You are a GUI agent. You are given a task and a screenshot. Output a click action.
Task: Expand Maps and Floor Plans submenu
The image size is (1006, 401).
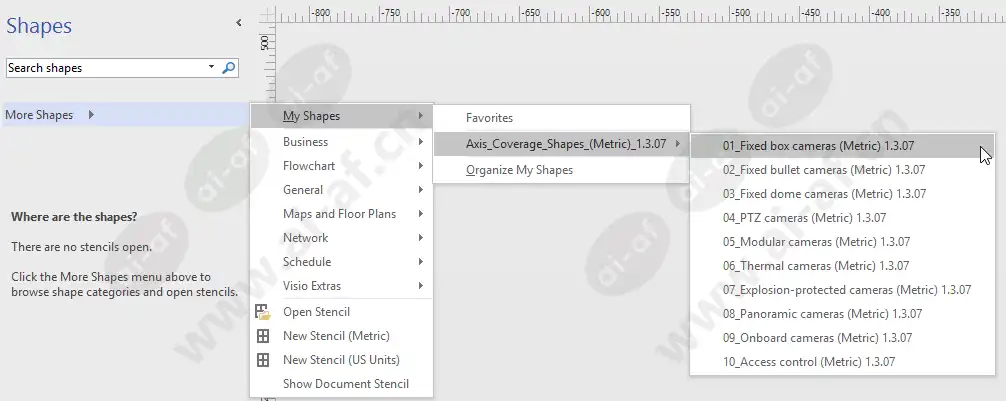341,214
